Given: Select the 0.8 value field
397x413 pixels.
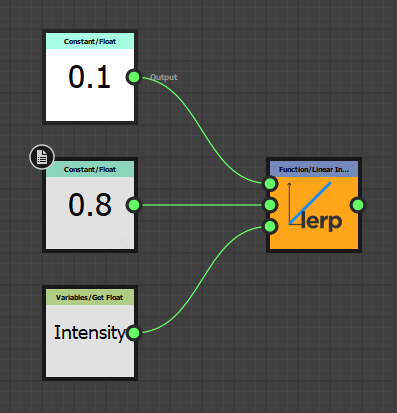Looking at the screenshot, I should (x=90, y=205).
